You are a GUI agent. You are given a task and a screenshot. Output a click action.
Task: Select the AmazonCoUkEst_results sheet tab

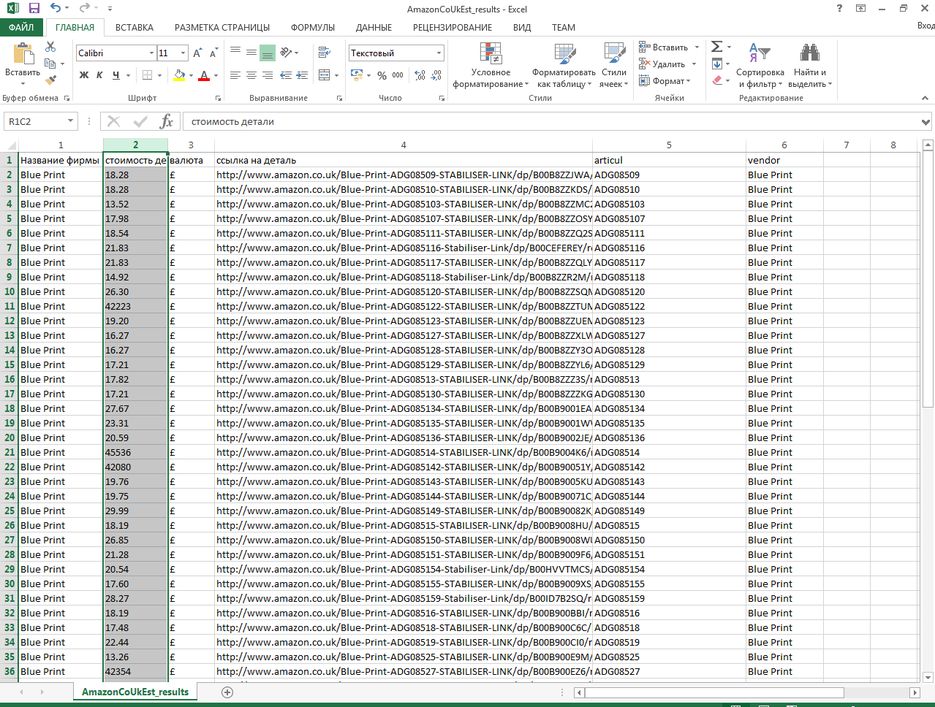tap(135, 692)
